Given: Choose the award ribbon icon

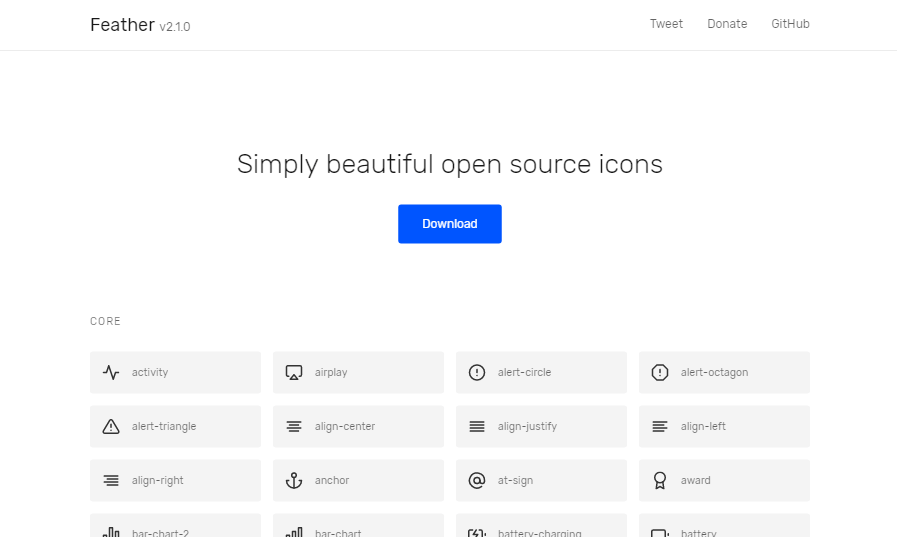Looking at the screenshot, I should tap(660, 480).
